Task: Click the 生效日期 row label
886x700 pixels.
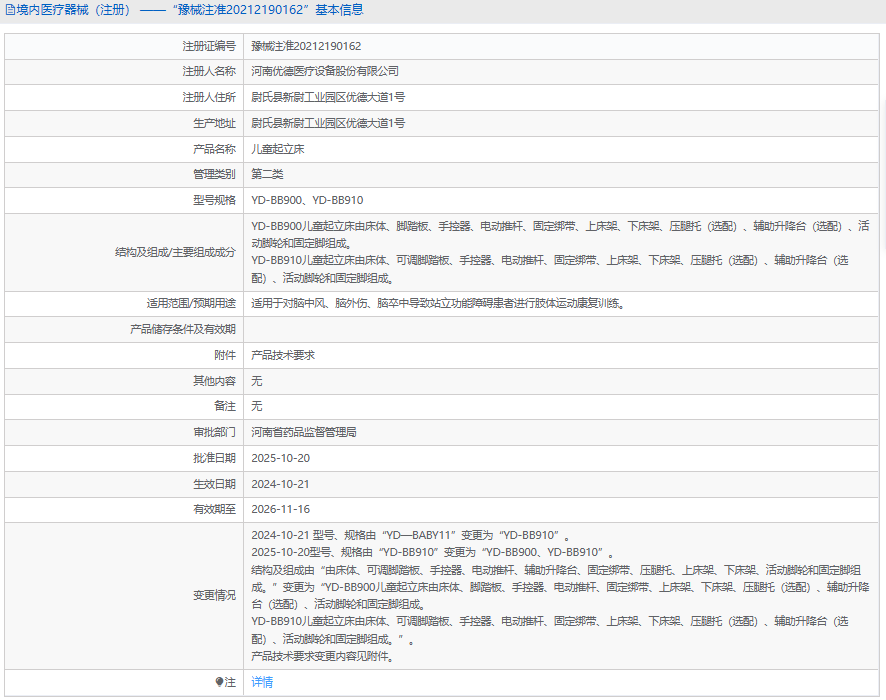Action: click(x=214, y=484)
